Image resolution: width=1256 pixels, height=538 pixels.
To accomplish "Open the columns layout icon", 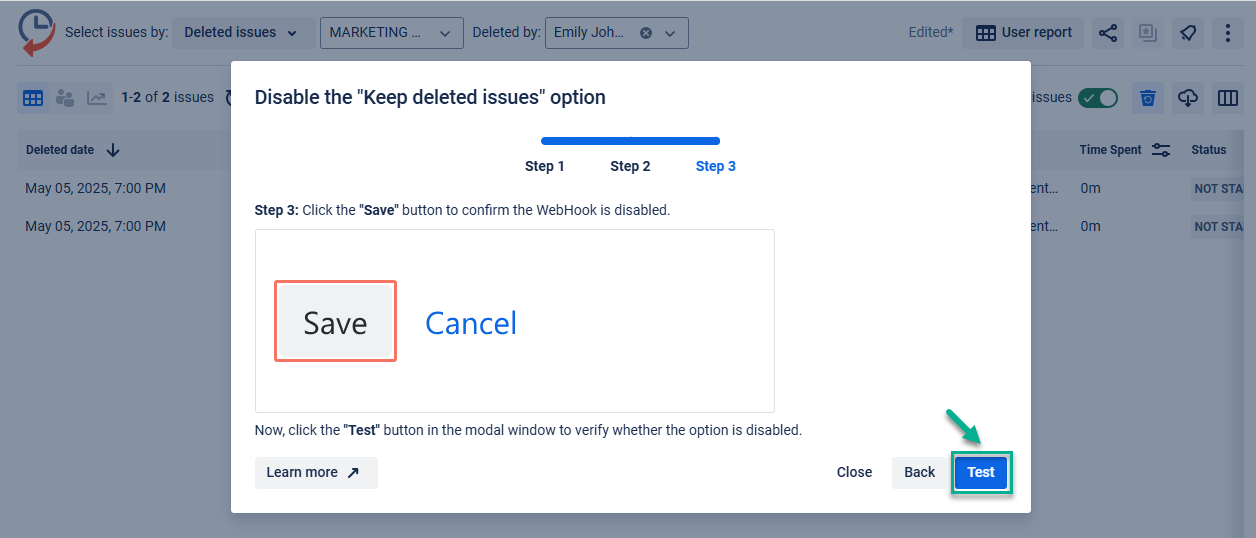I will click(1228, 98).
